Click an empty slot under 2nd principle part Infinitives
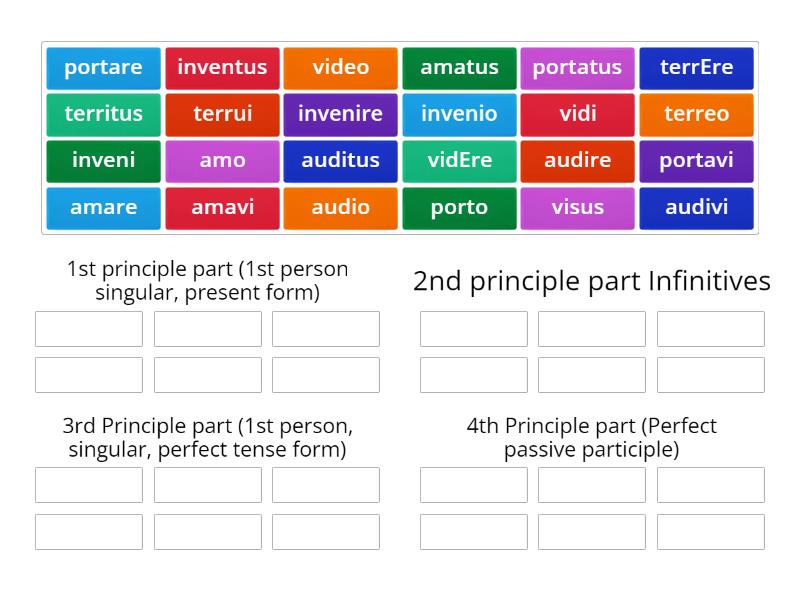Viewport: 800px width, 600px height. 474,328
